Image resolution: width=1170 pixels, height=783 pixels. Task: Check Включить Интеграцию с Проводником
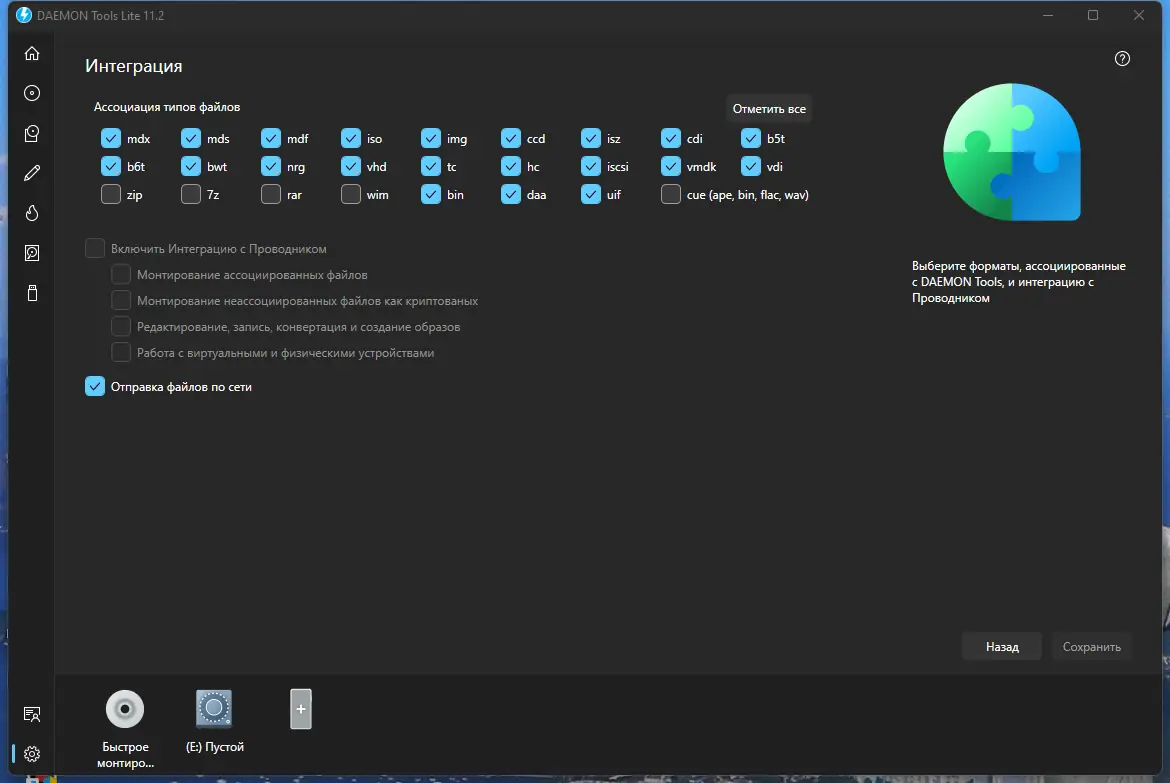coord(95,248)
